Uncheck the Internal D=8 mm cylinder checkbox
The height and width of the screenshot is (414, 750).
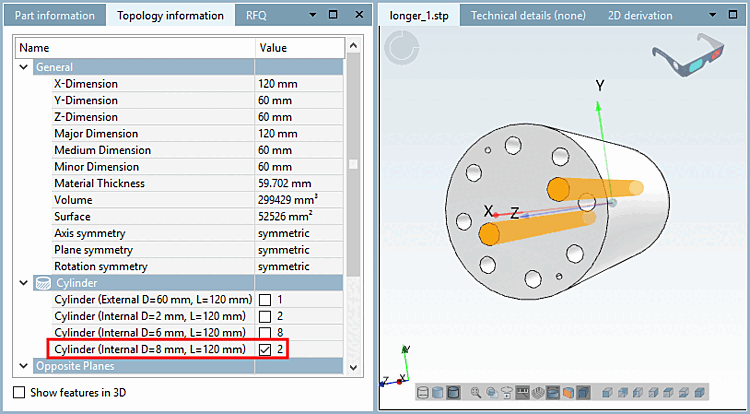pos(265,349)
